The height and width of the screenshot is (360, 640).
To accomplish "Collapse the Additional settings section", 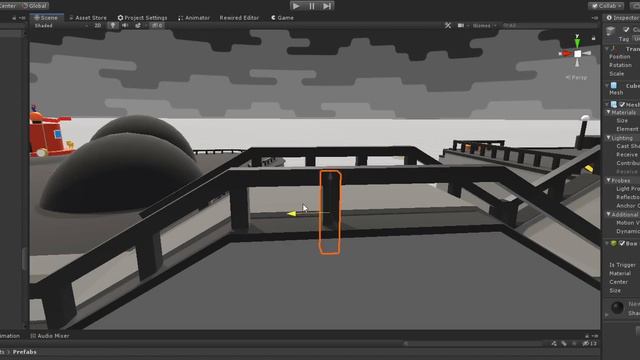I will tap(609, 214).
